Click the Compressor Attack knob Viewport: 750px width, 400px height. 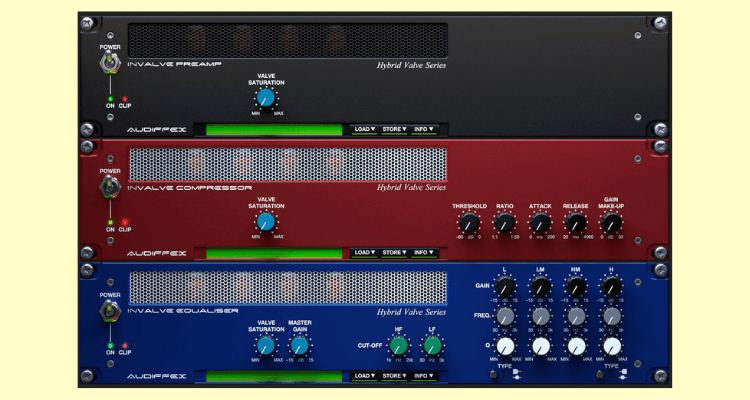540,223
